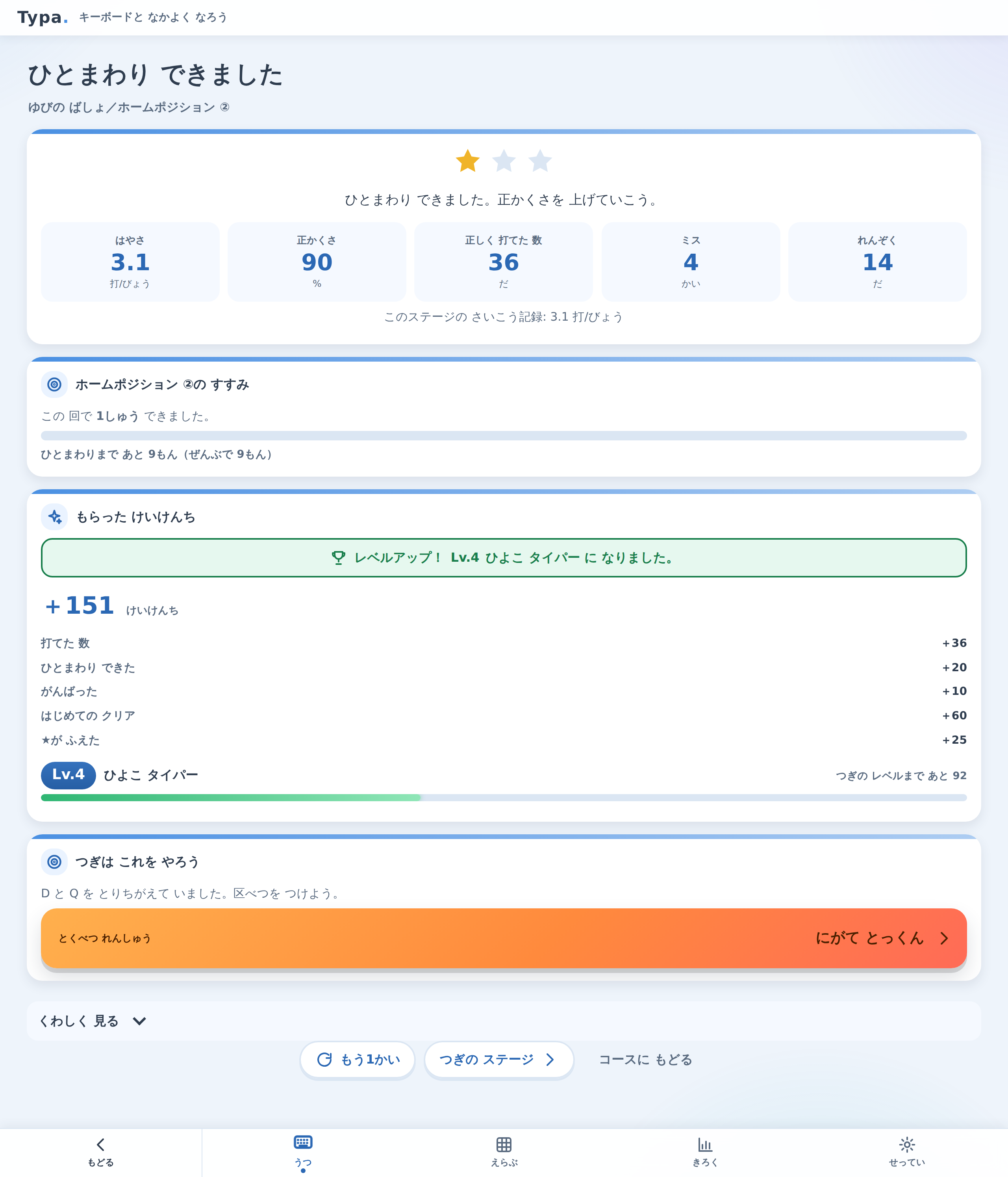The height and width of the screenshot is (1177, 1008).
Task: Retry with もう1かい button
Action: click(358, 1059)
